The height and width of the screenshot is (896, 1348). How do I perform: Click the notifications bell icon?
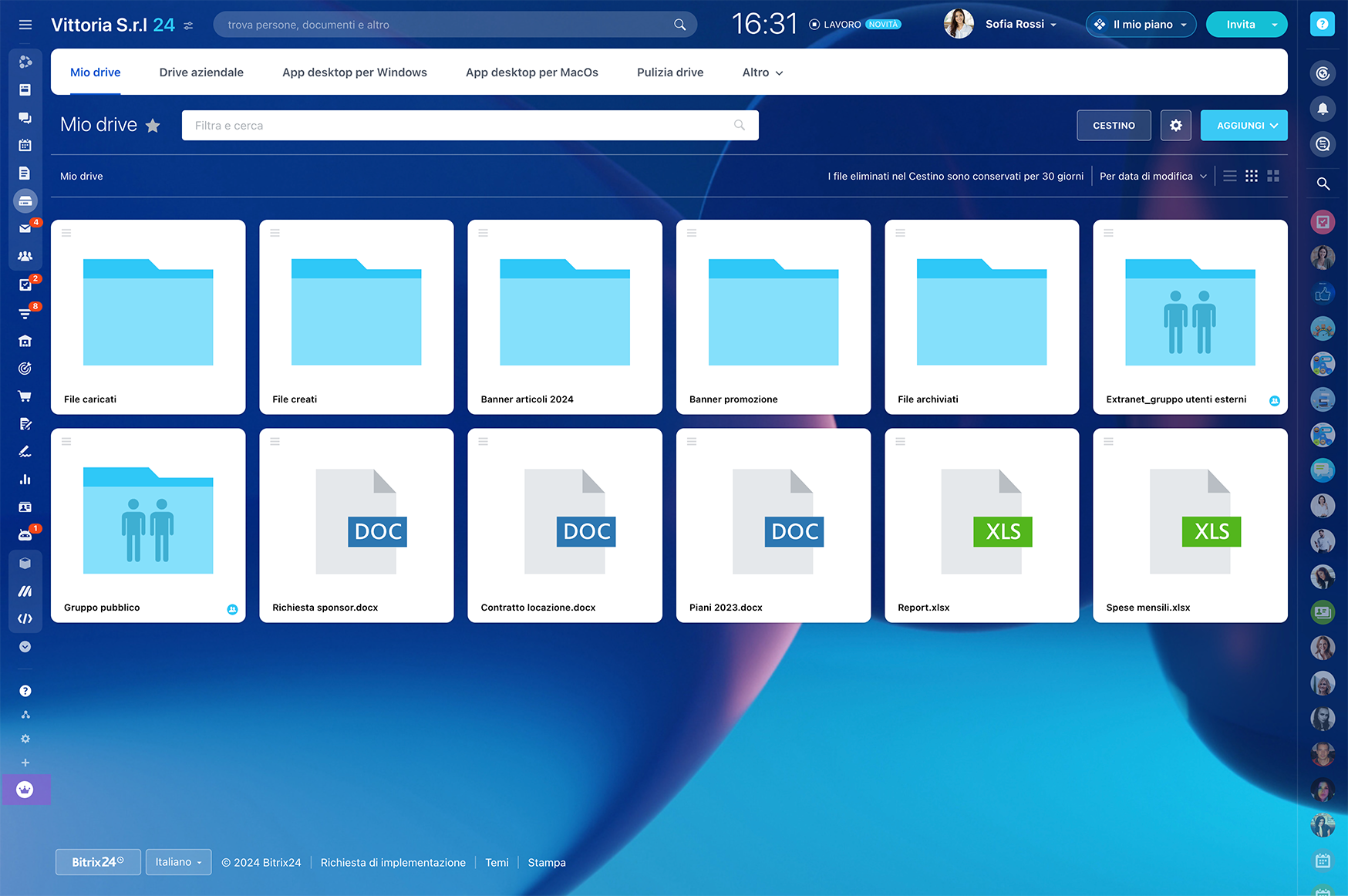click(1323, 109)
